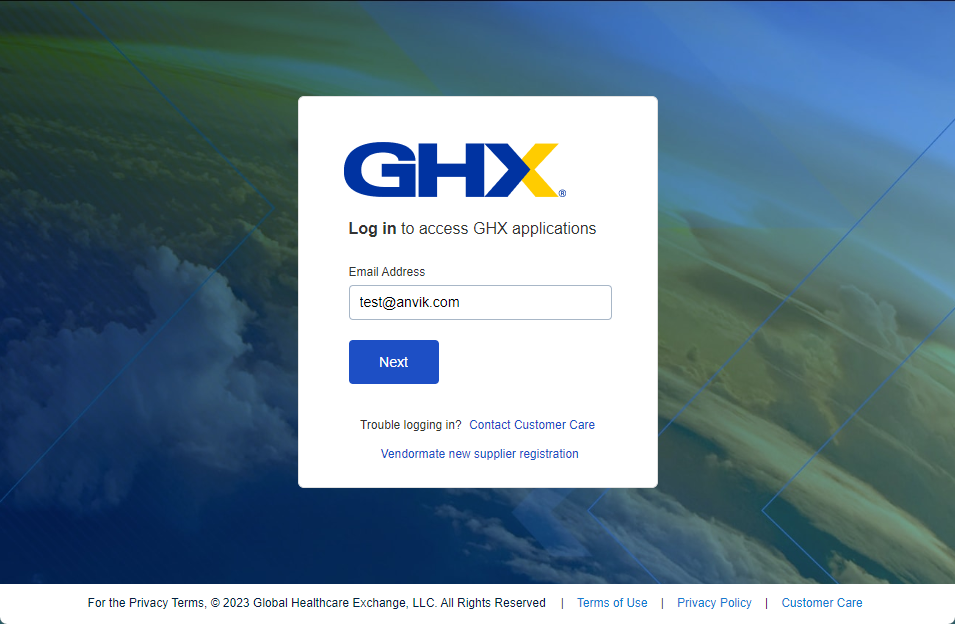The image size is (955, 624).
Task: Click the GHX applications heading words
Action: pos(535,229)
